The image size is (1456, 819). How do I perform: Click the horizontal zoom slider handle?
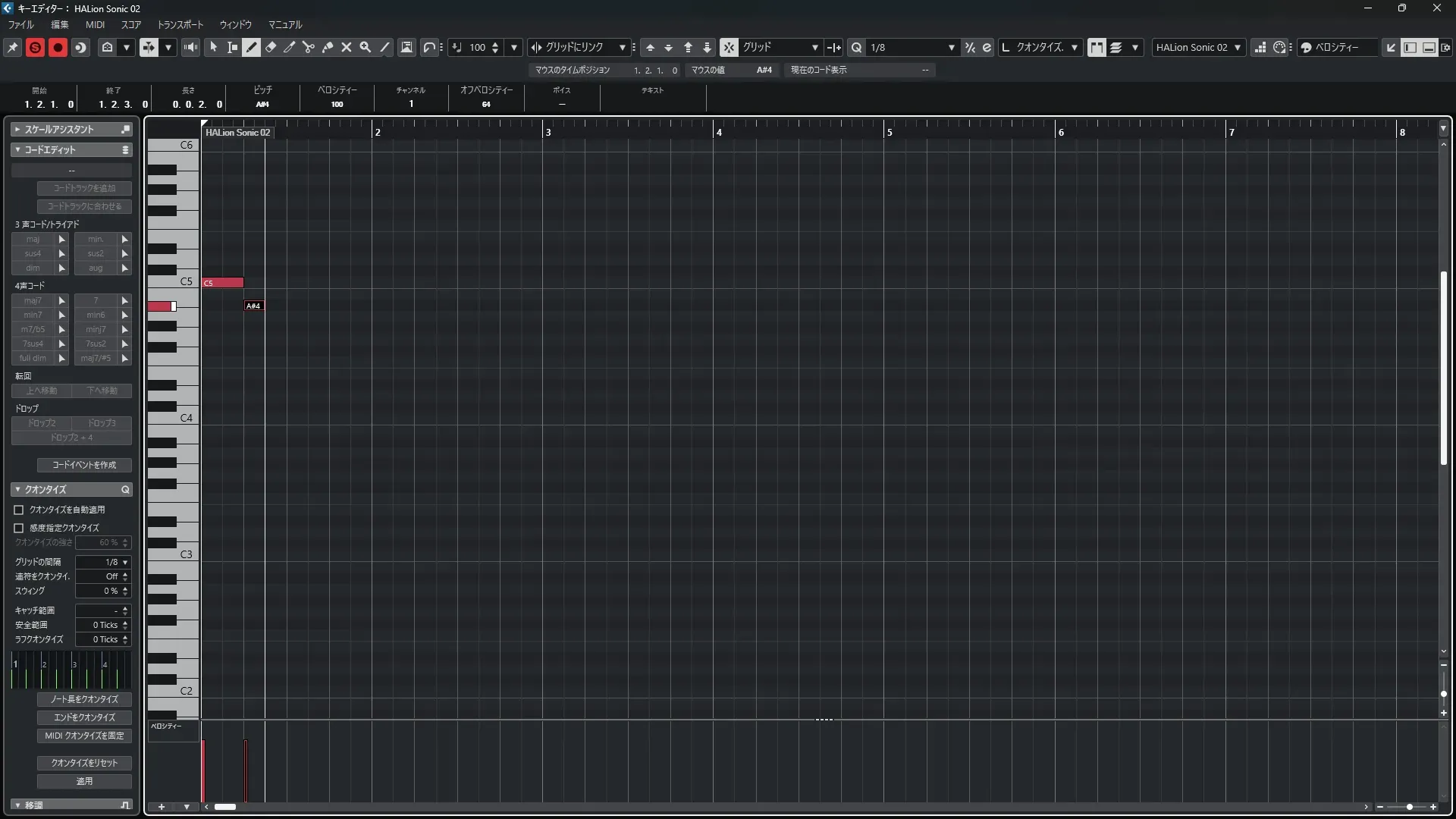1409,807
